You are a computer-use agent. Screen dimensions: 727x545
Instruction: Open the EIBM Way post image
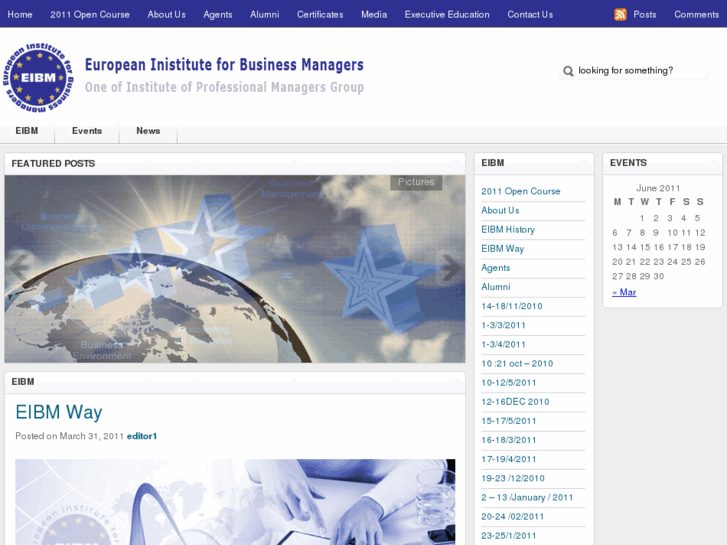tap(235, 502)
